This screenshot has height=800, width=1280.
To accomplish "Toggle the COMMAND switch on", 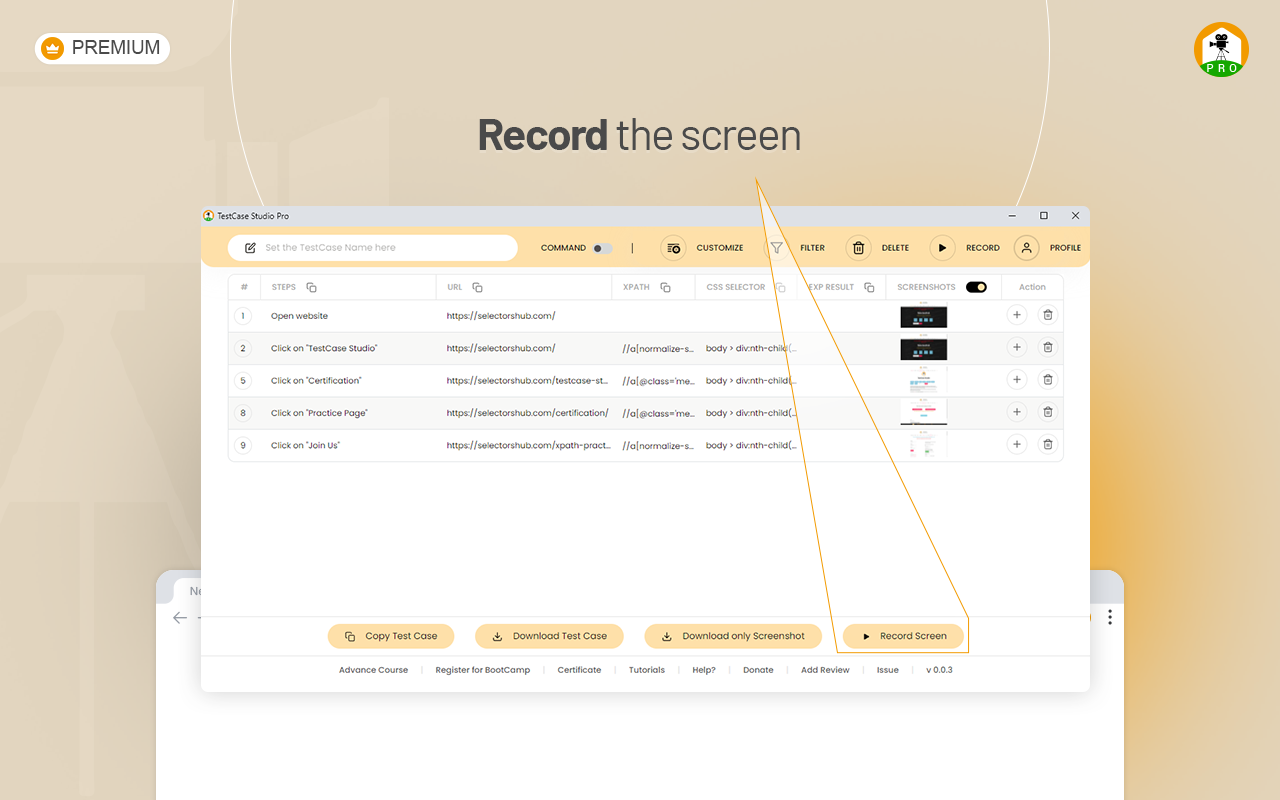I will point(602,247).
